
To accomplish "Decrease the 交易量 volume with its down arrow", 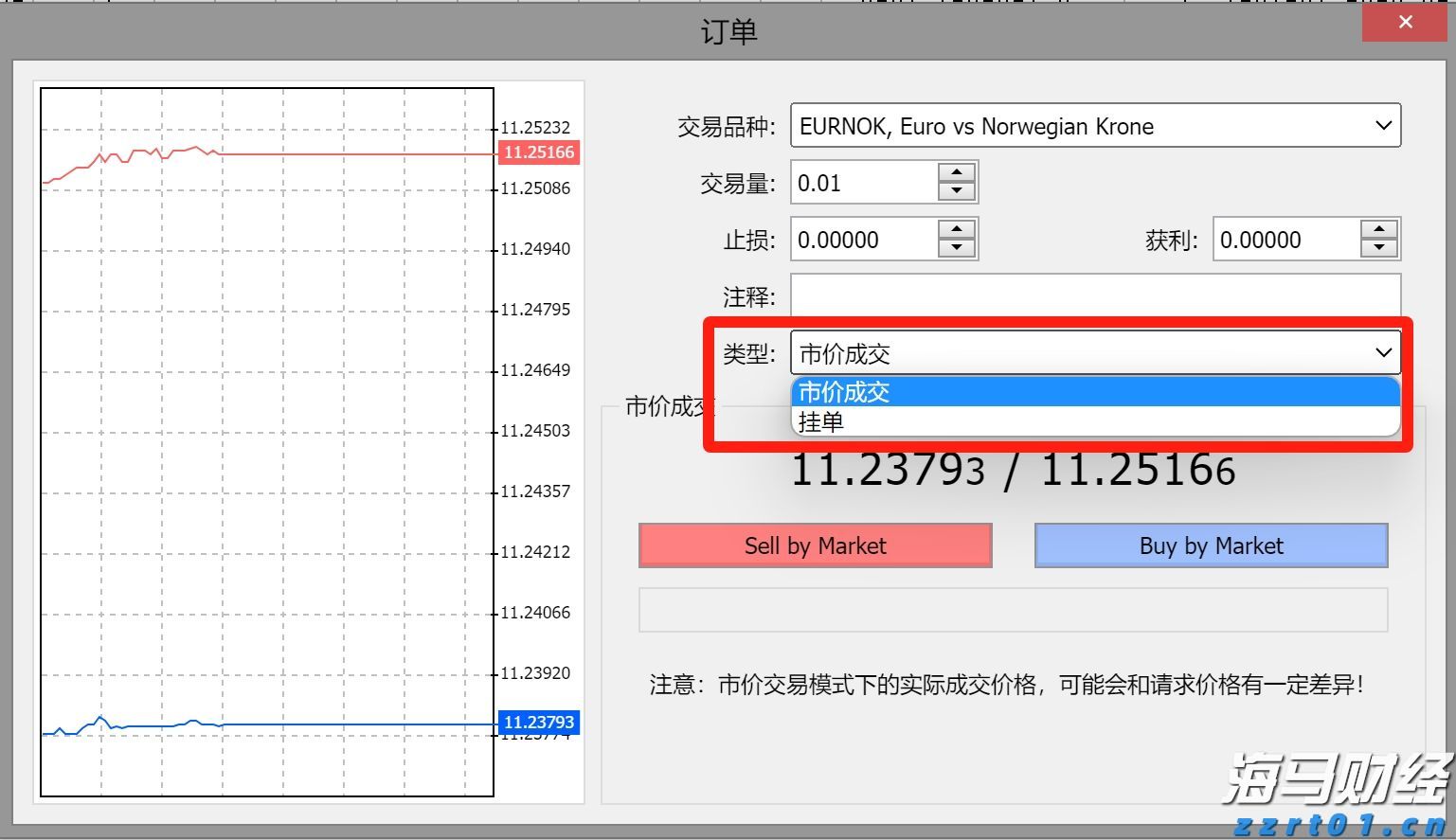I will tap(957, 191).
